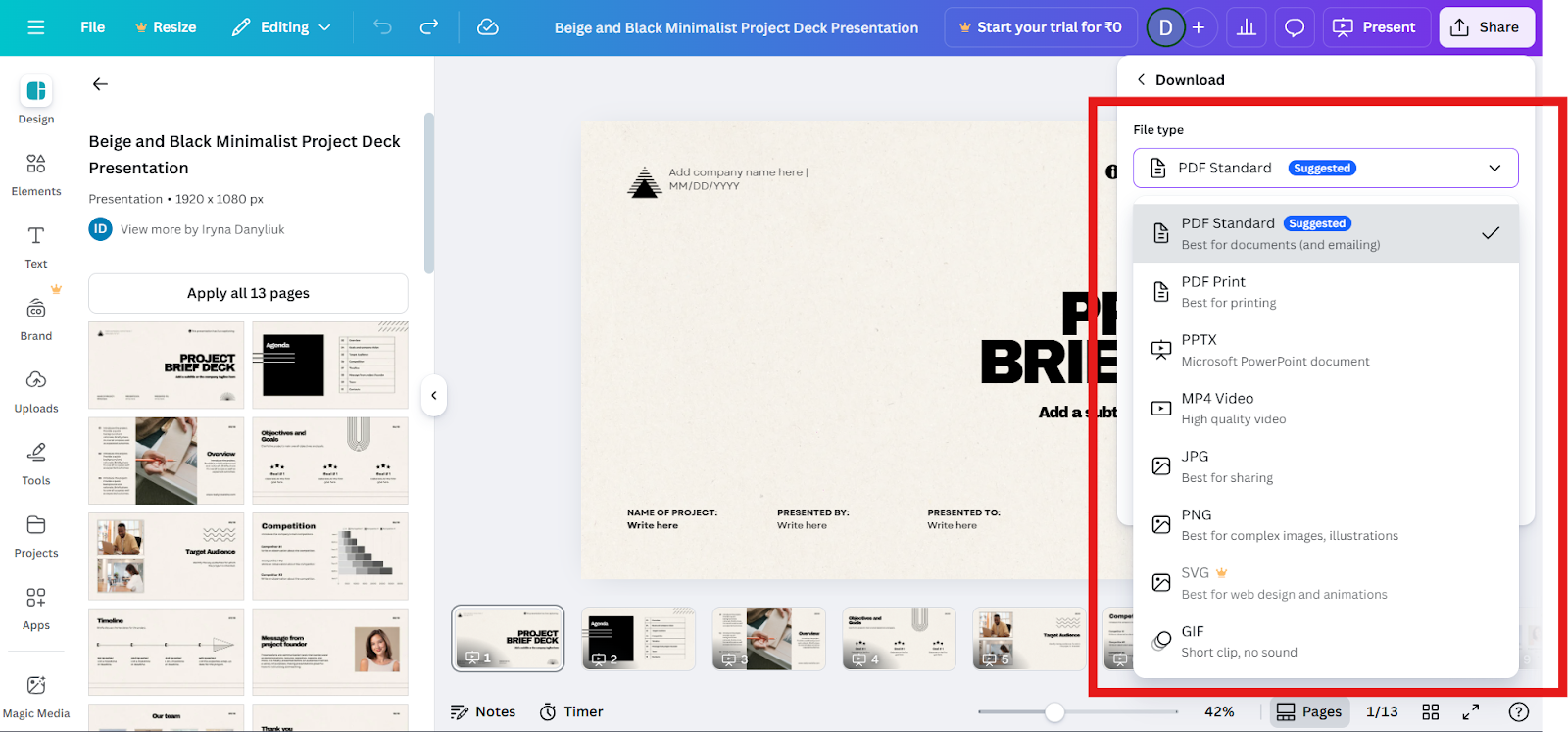The width and height of the screenshot is (1568, 732).
Task: Open the Magic Media app
Action: 36,697
